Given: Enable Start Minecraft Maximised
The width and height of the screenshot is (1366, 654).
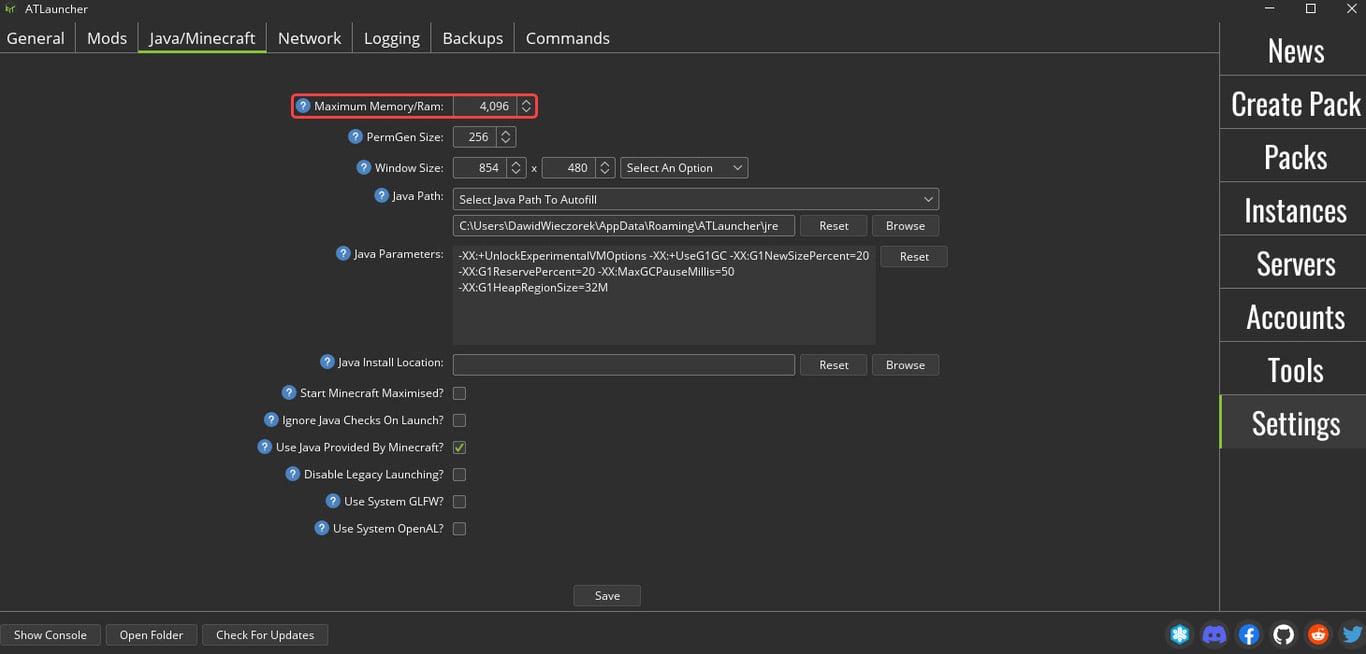Looking at the screenshot, I should click(459, 393).
